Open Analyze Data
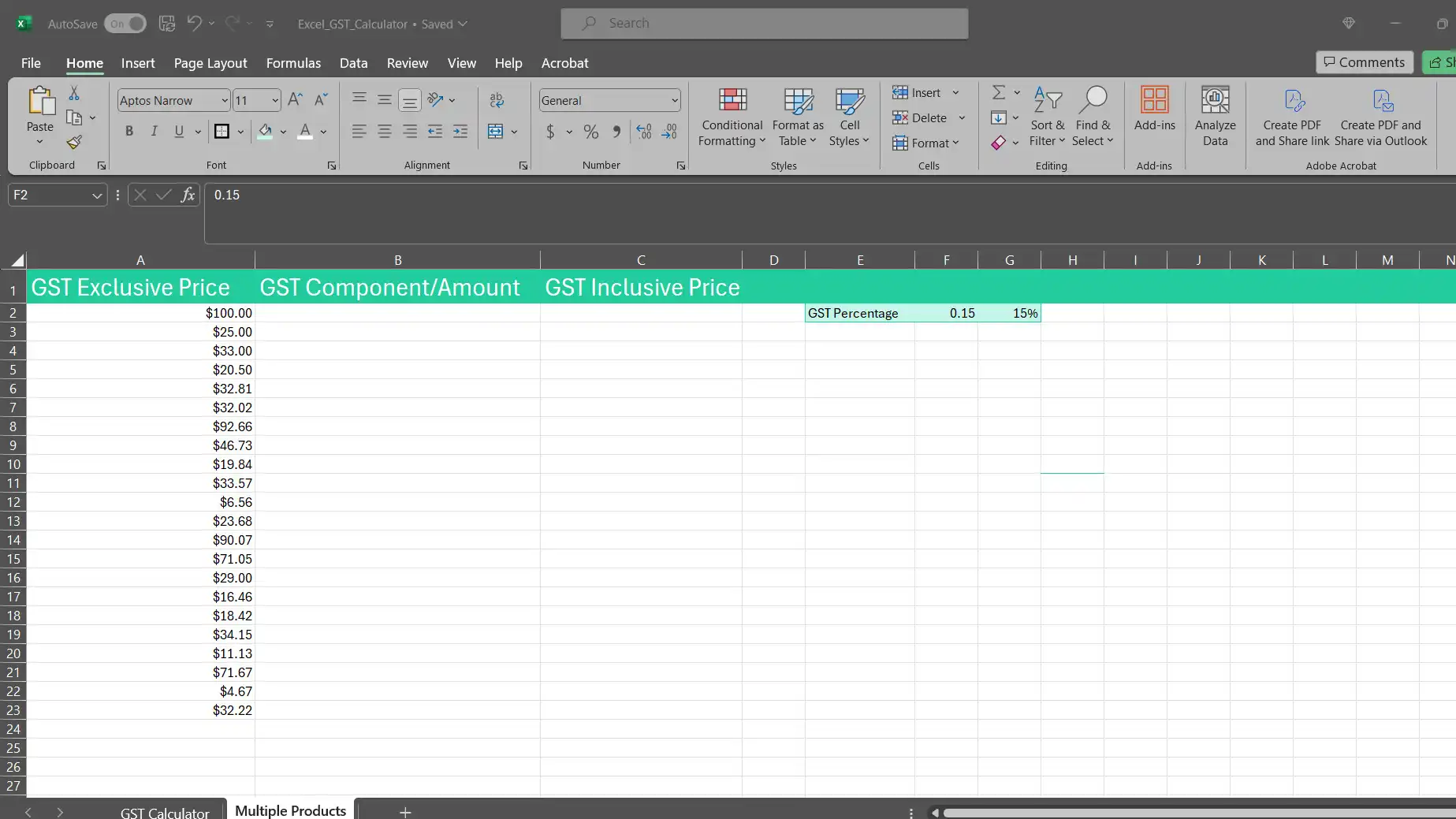Viewport: 1456px width, 819px height. pos(1215,117)
